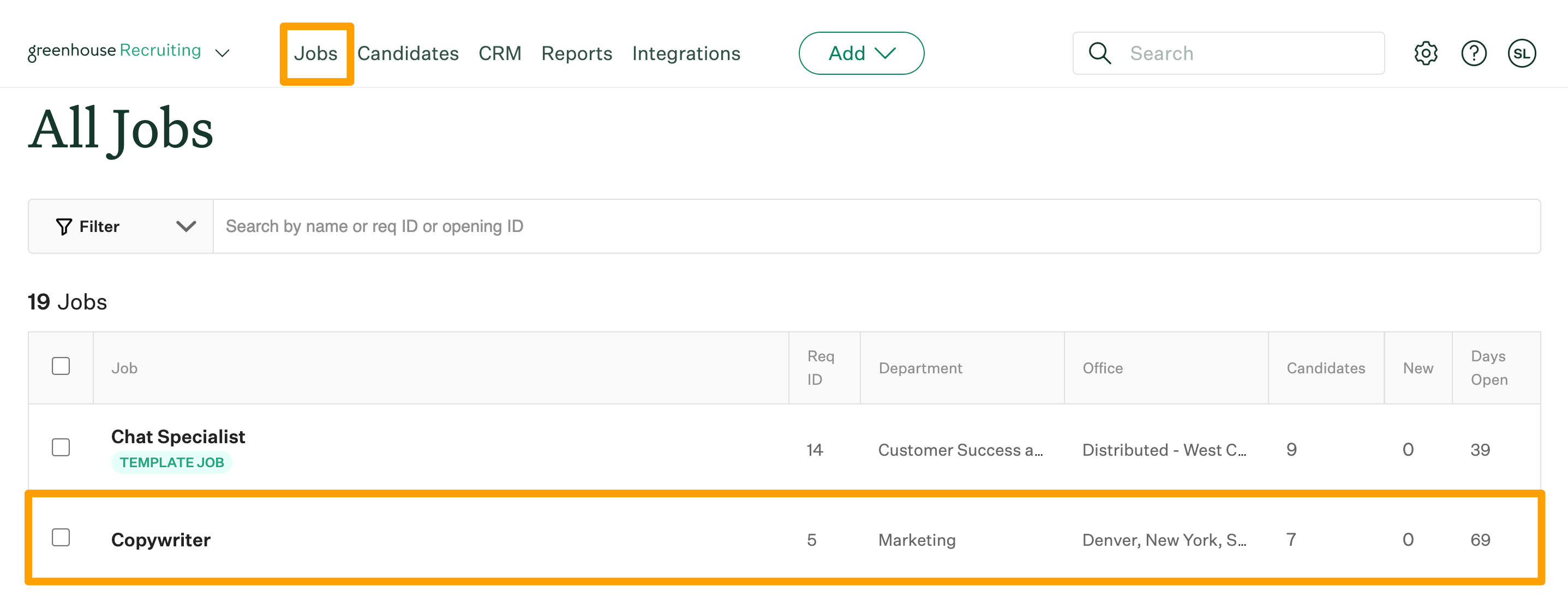This screenshot has height=608, width=1568.
Task: Open the Add dropdown button
Action: 861,53
